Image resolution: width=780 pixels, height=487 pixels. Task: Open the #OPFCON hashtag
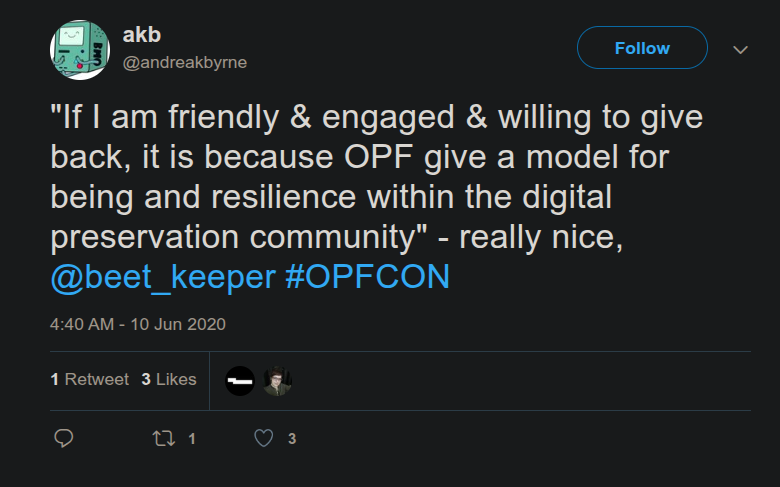coord(367,277)
